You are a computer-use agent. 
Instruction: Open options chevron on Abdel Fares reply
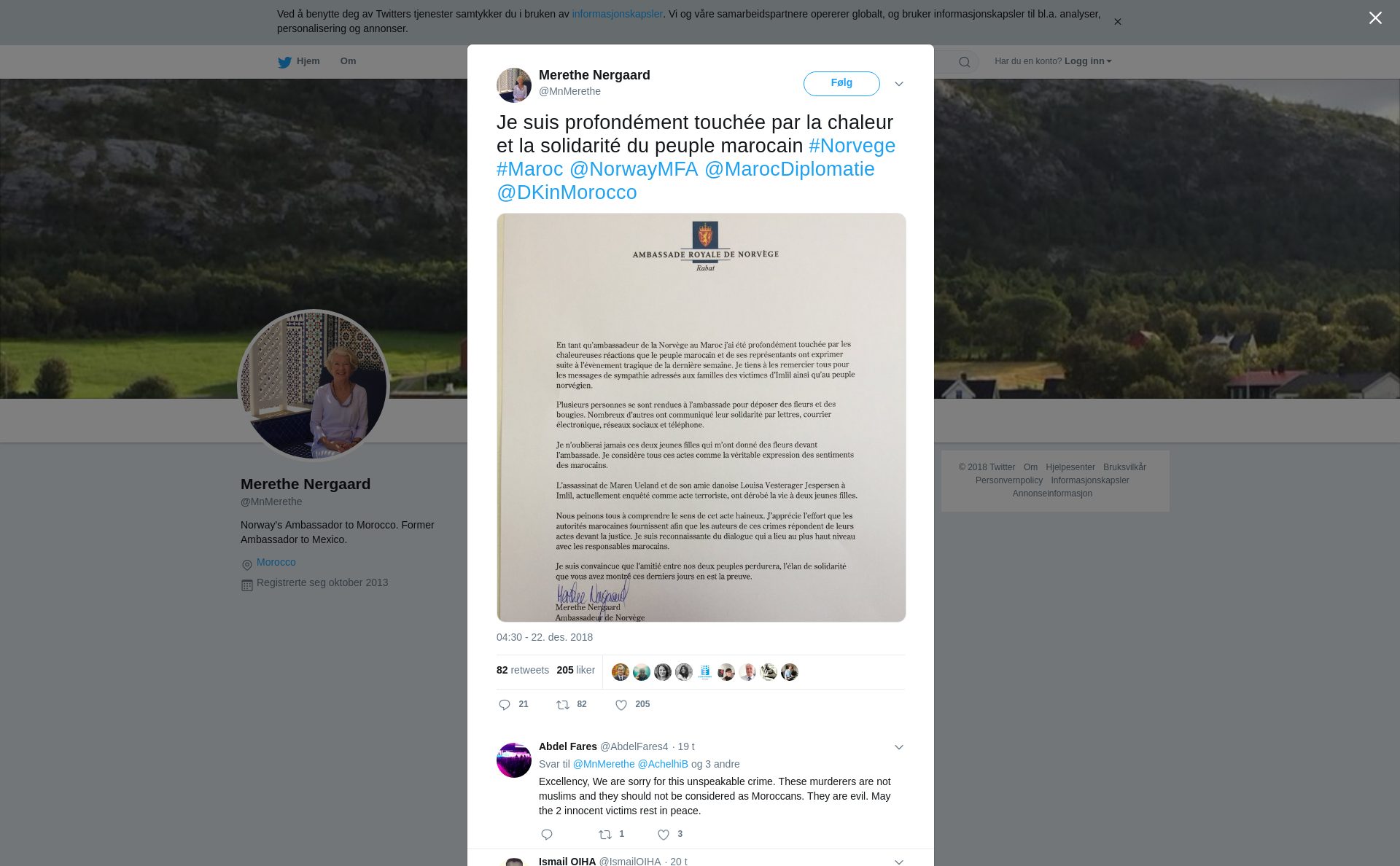coord(899,747)
